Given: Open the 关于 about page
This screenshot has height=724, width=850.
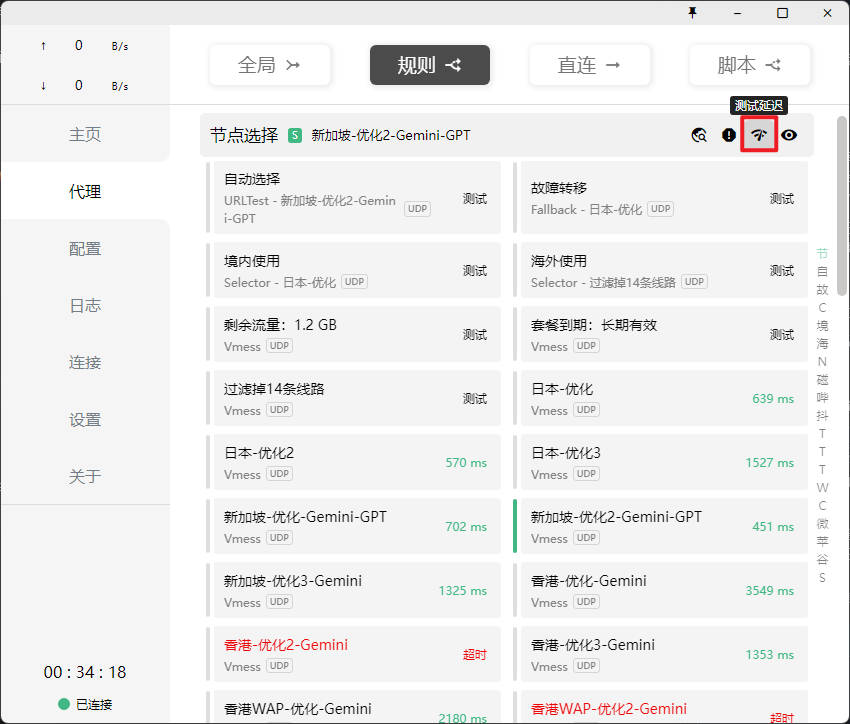Looking at the screenshot, I should point(85,476).
